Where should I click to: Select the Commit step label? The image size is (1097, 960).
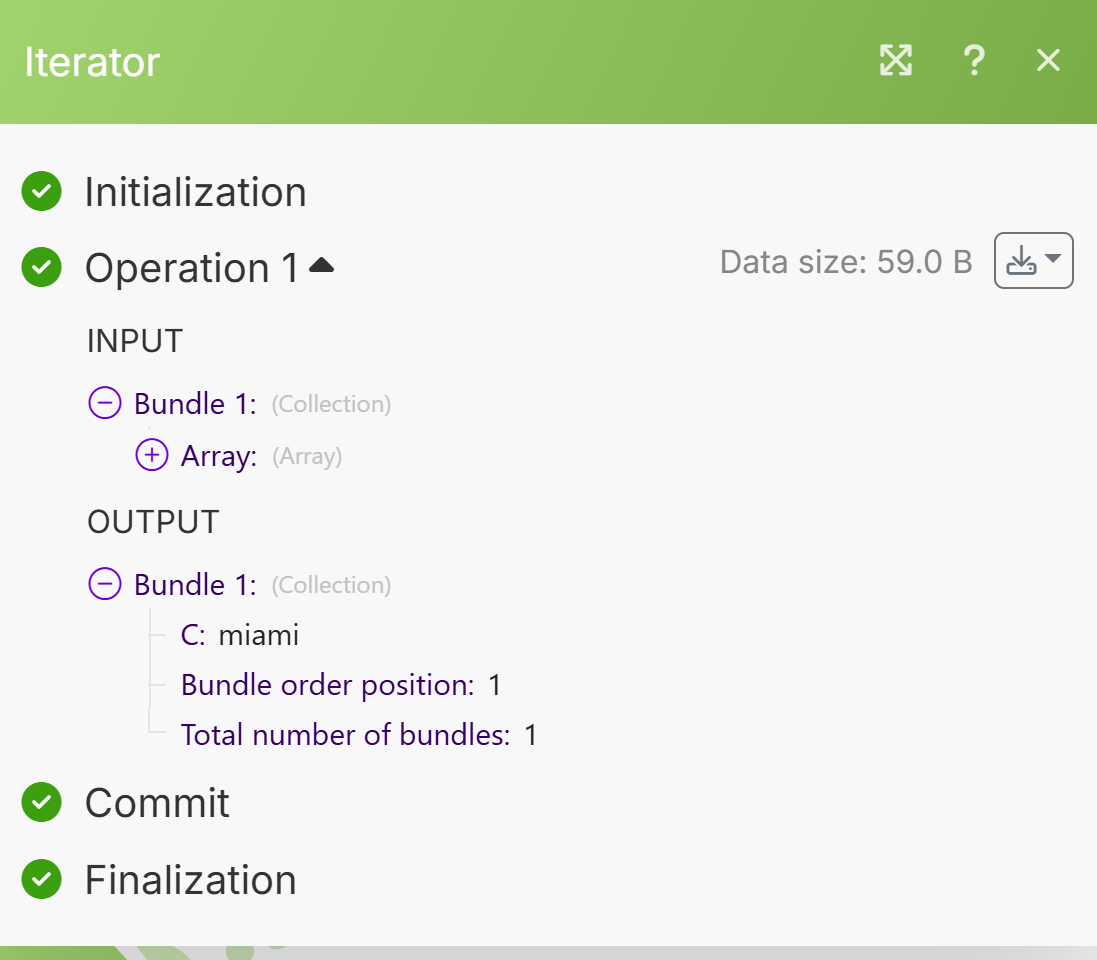pyautogui.click(x=157, y=803)
